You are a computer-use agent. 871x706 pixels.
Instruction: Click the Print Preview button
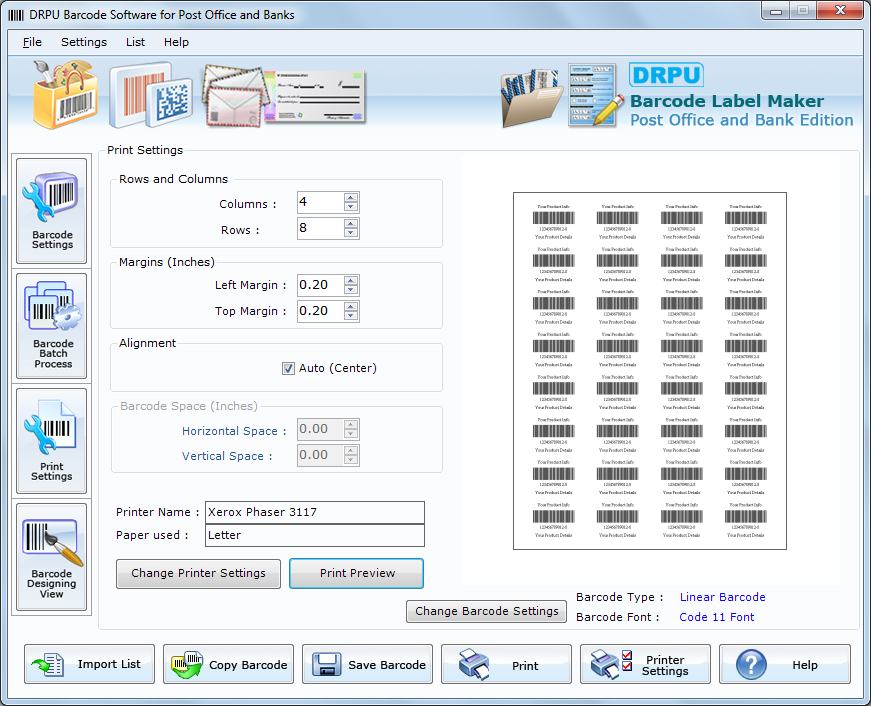[x=356, y=574]
